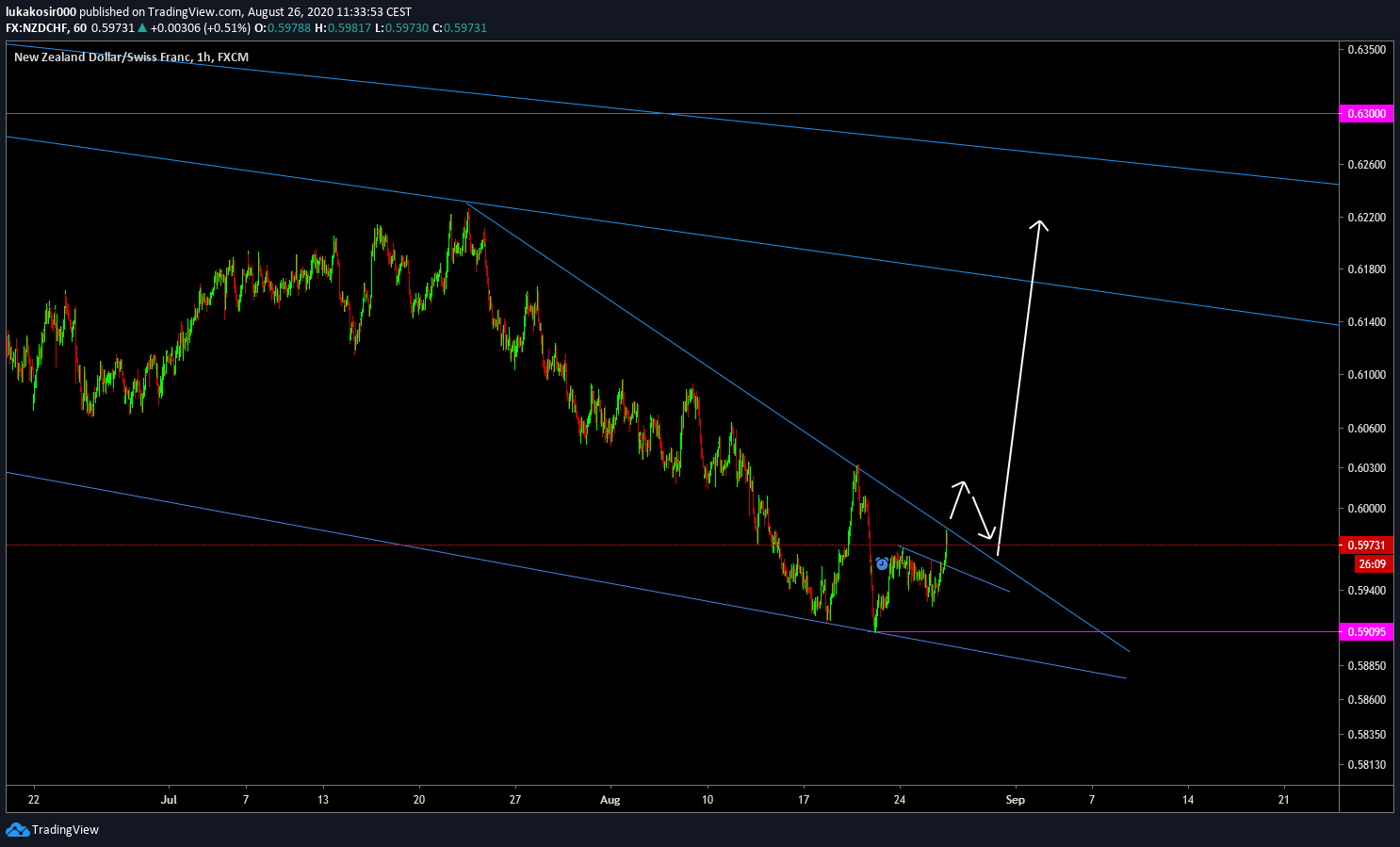The image size is (1400, 847).
Task: Click the 13 date label on time axis
Action: click(x=323, y=800)
